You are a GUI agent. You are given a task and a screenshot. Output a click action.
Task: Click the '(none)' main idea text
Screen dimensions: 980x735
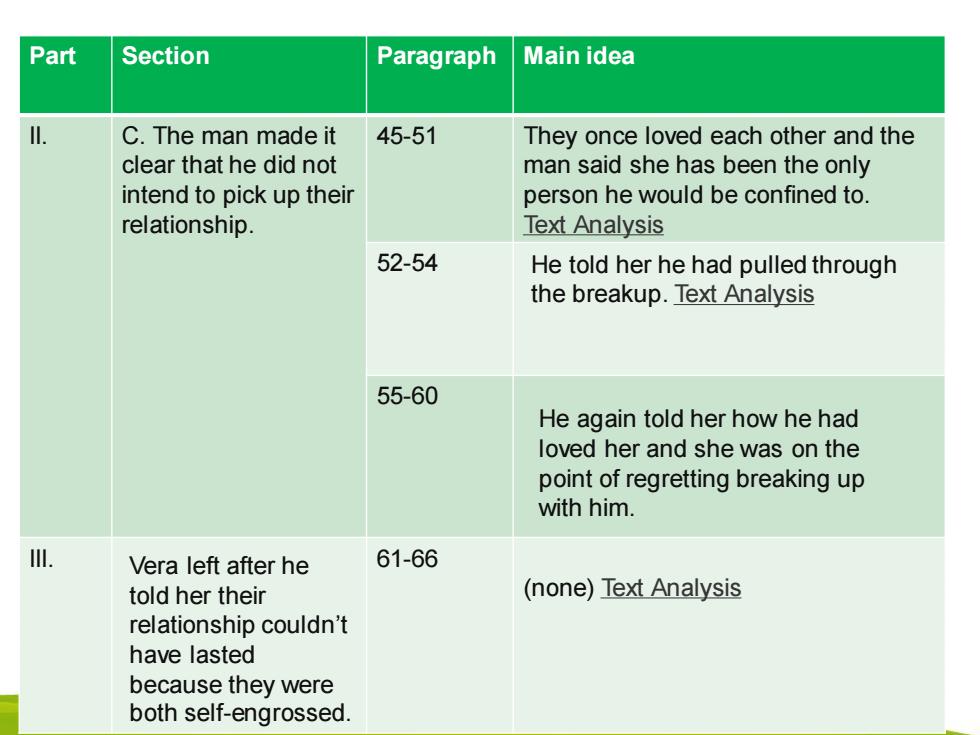click(x=558, y=588)
